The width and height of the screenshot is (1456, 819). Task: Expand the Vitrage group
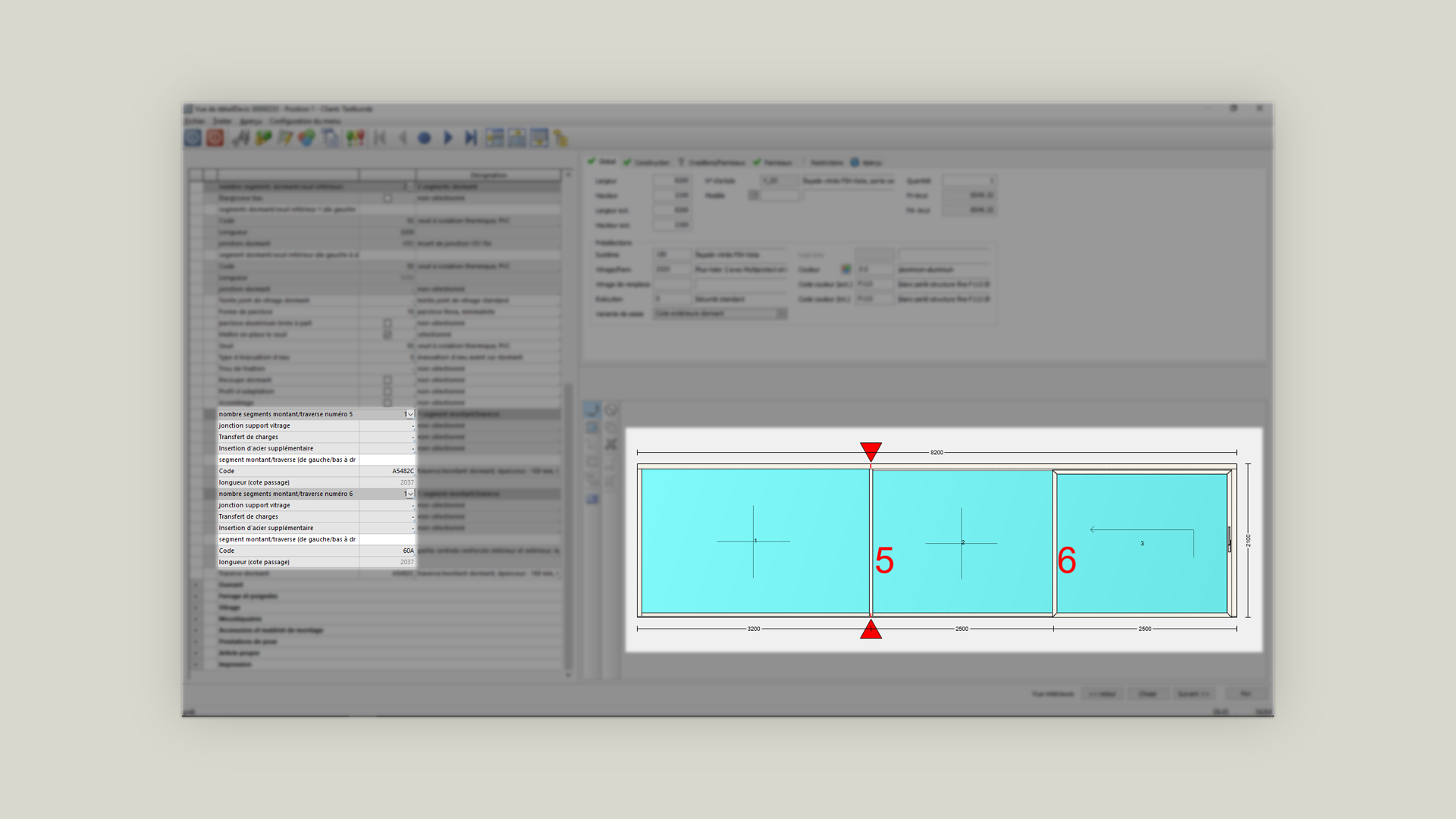[x=196, y=607]
